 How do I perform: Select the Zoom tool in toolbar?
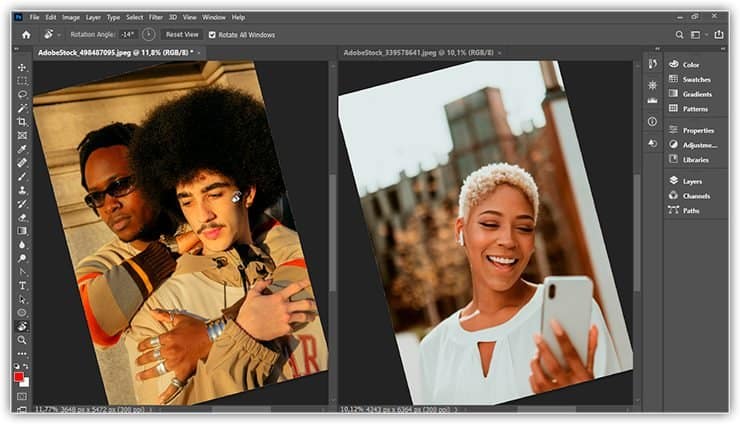[x=22, y=340]
